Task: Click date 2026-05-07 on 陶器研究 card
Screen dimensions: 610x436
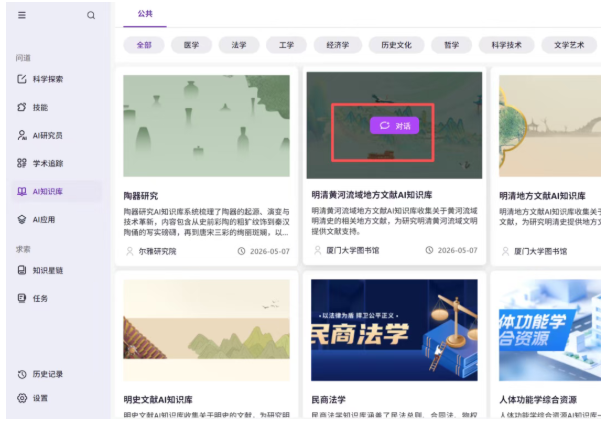Action: tap(270, 251)
